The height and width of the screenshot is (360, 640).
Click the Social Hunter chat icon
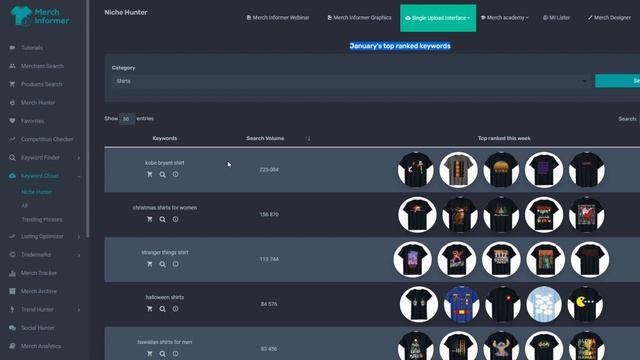point(12,328)
